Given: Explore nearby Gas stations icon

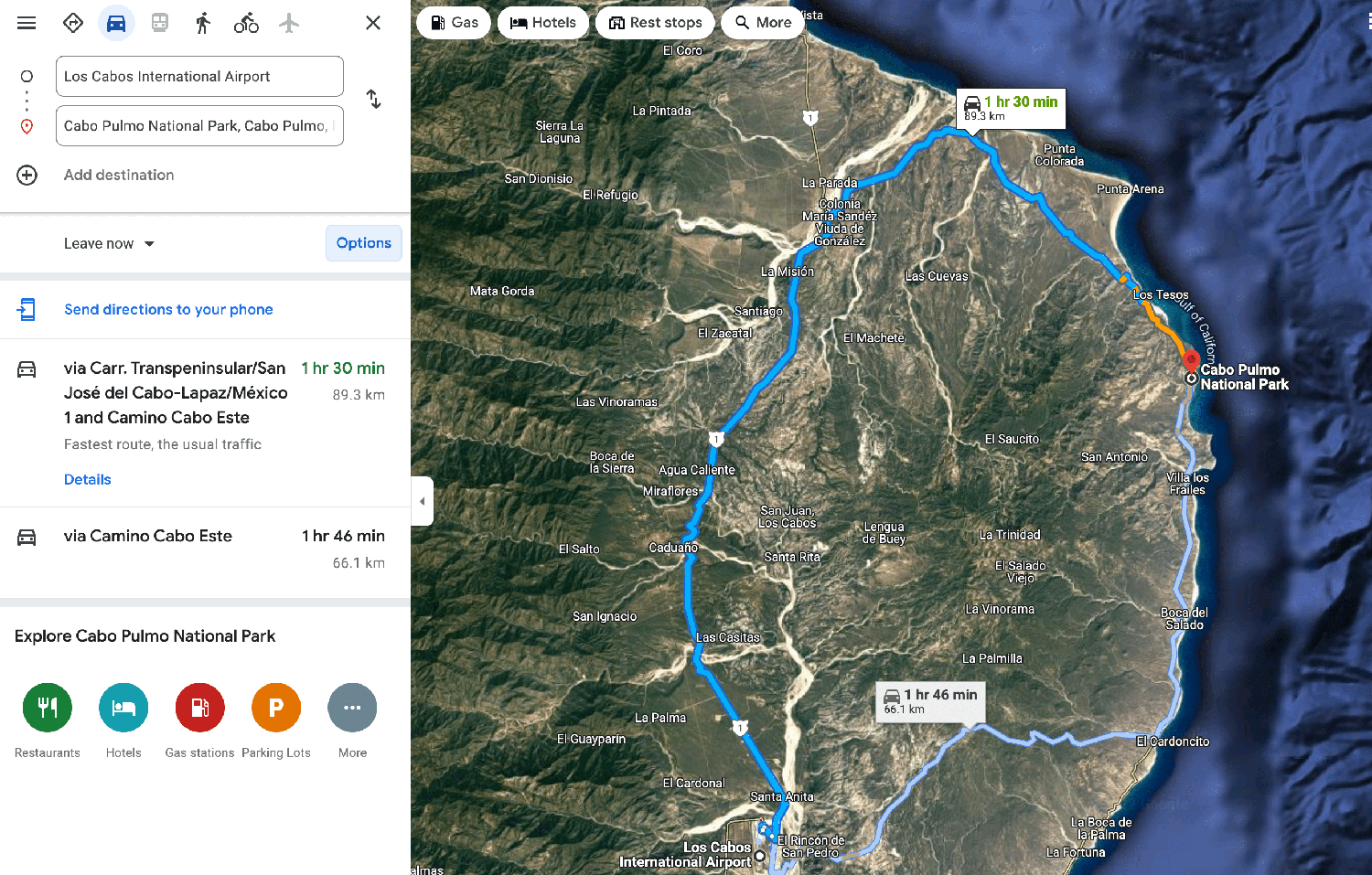Looking at the screenshot, I should pyautogui.click(x=199, y=708).
